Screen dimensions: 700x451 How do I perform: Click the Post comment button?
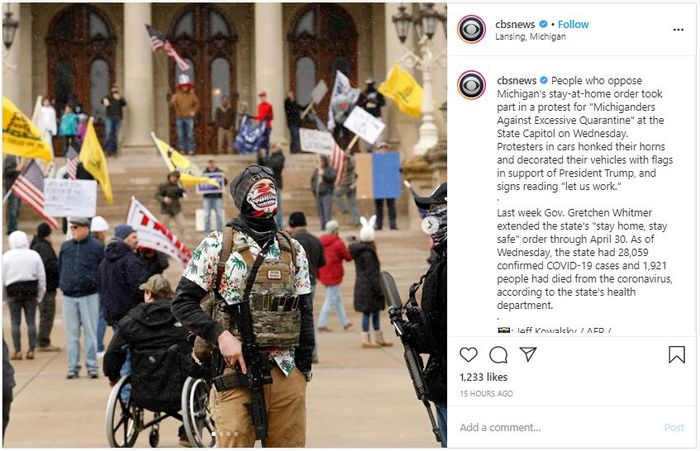(674, 427)
